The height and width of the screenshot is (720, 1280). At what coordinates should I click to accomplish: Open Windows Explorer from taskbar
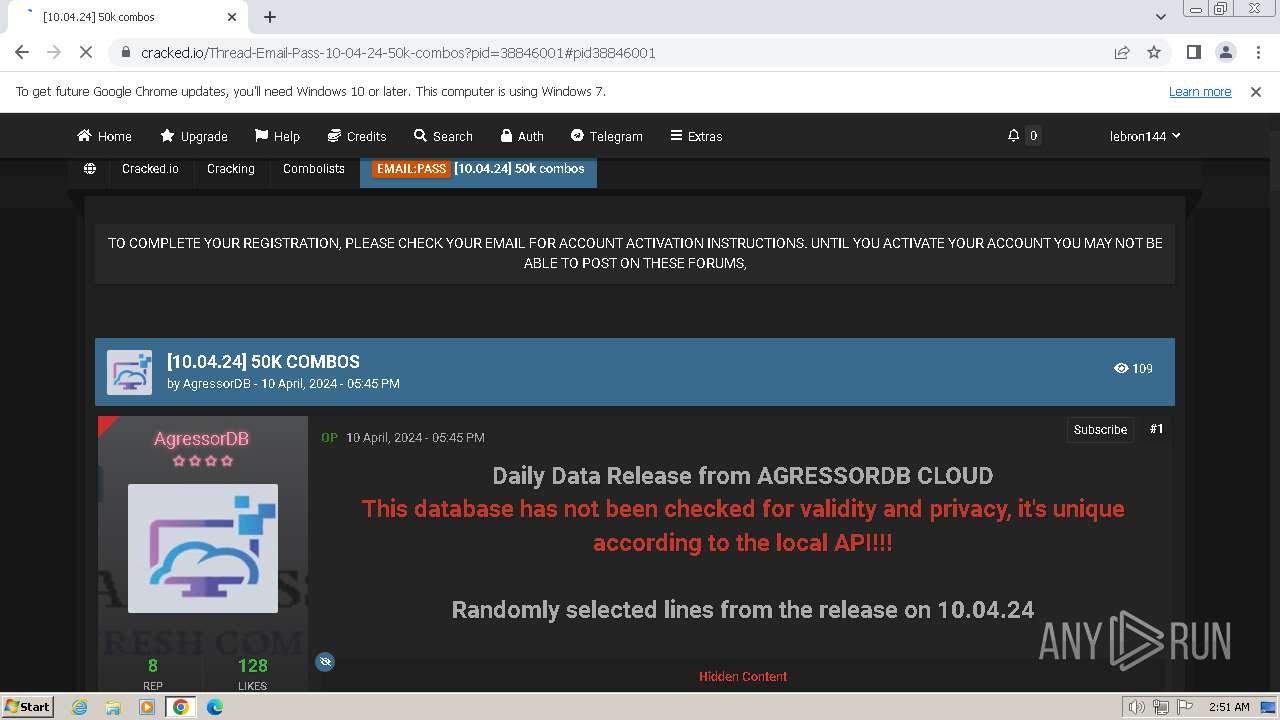pos(113,707)
